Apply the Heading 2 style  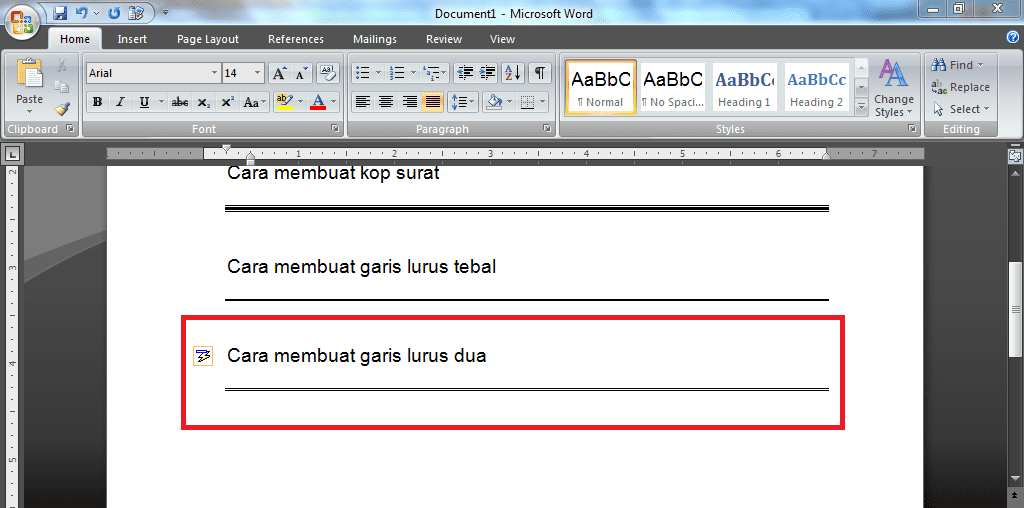(816, 87)
